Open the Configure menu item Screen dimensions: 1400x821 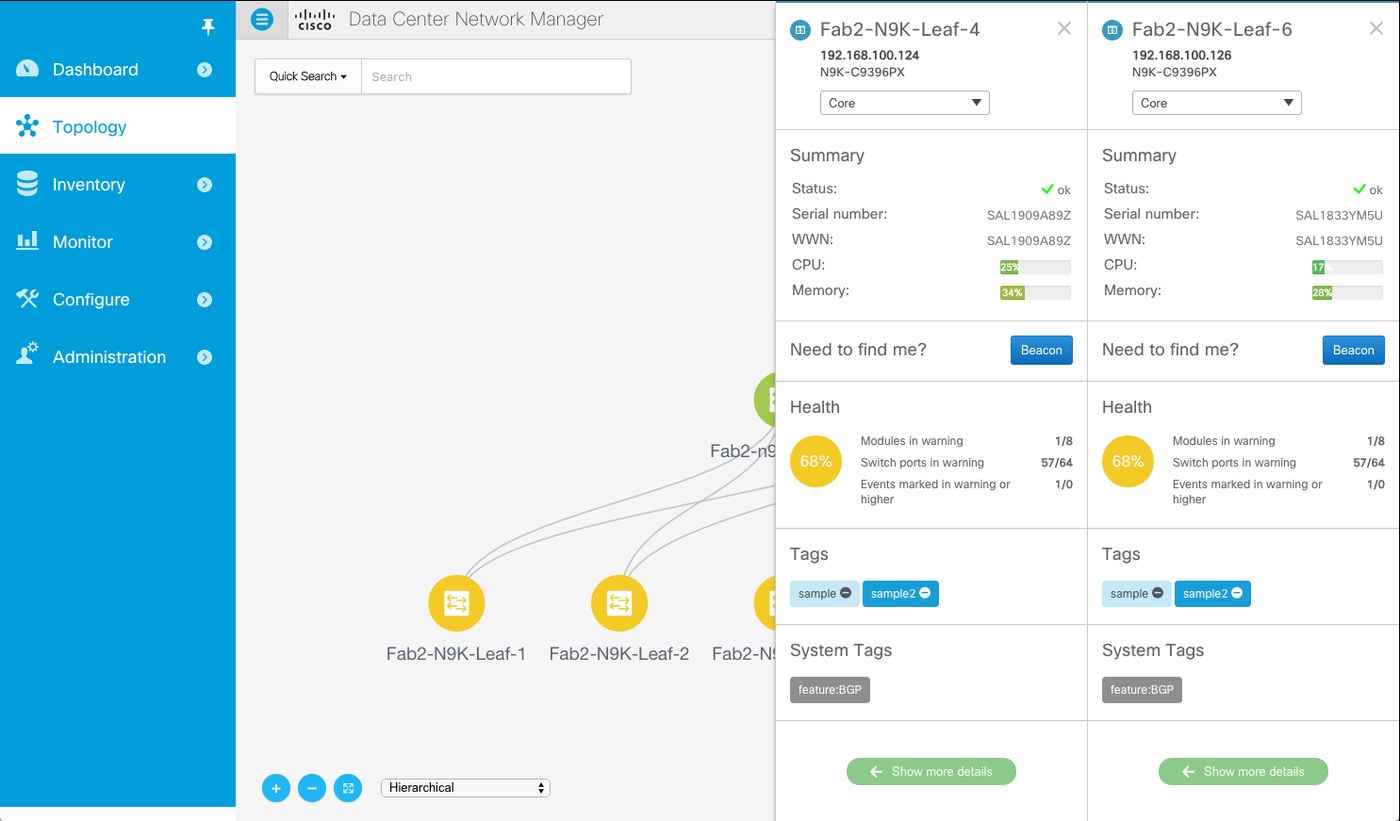click(x=118, y=299)
